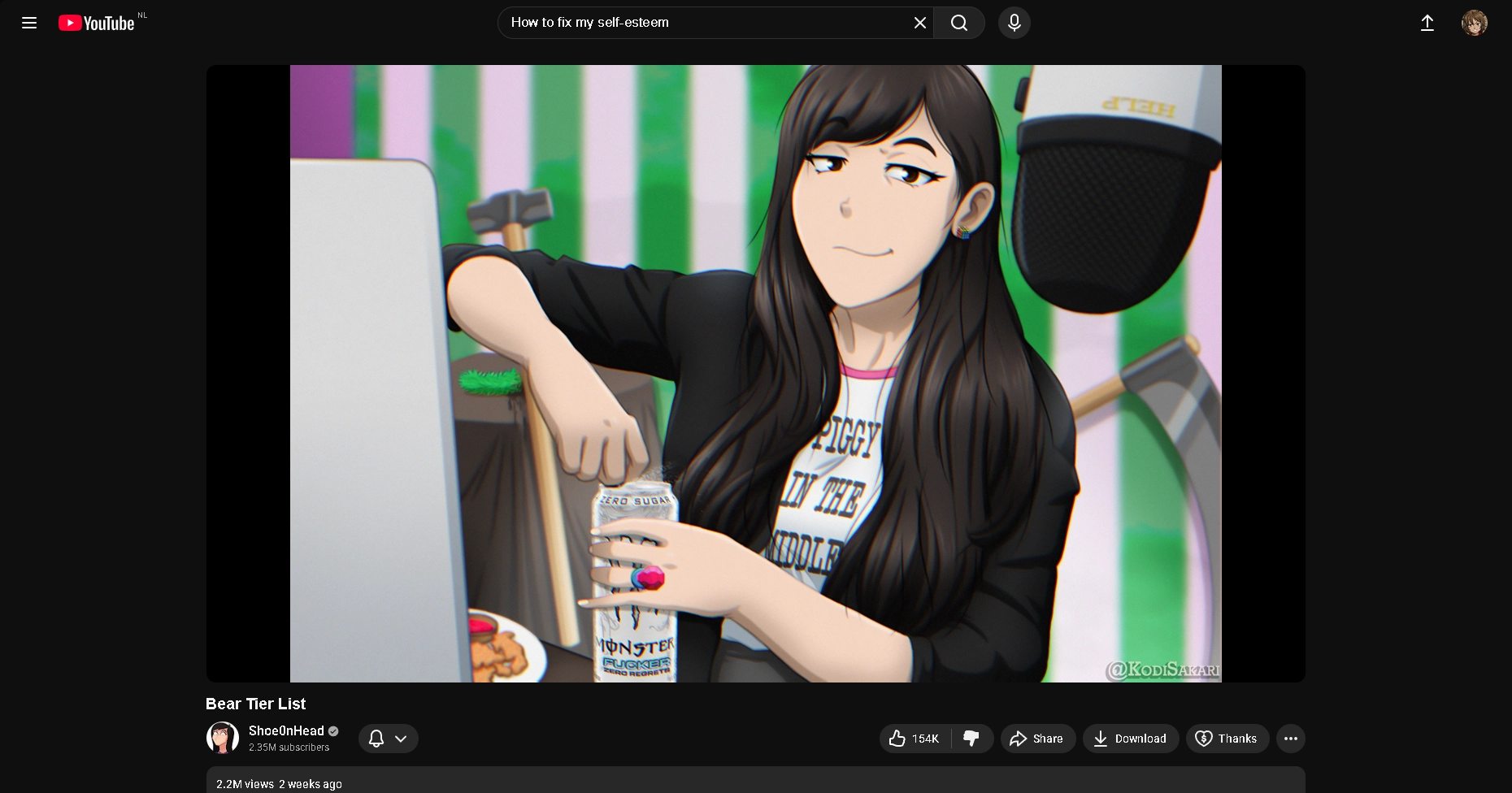This screenshot has height=793, width=1512.
Task: Open the hamburger guide menu
Action: click(29, 23)
